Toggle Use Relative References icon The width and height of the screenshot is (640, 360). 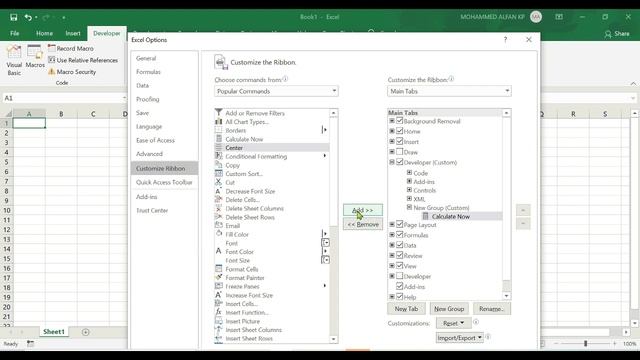52,60
